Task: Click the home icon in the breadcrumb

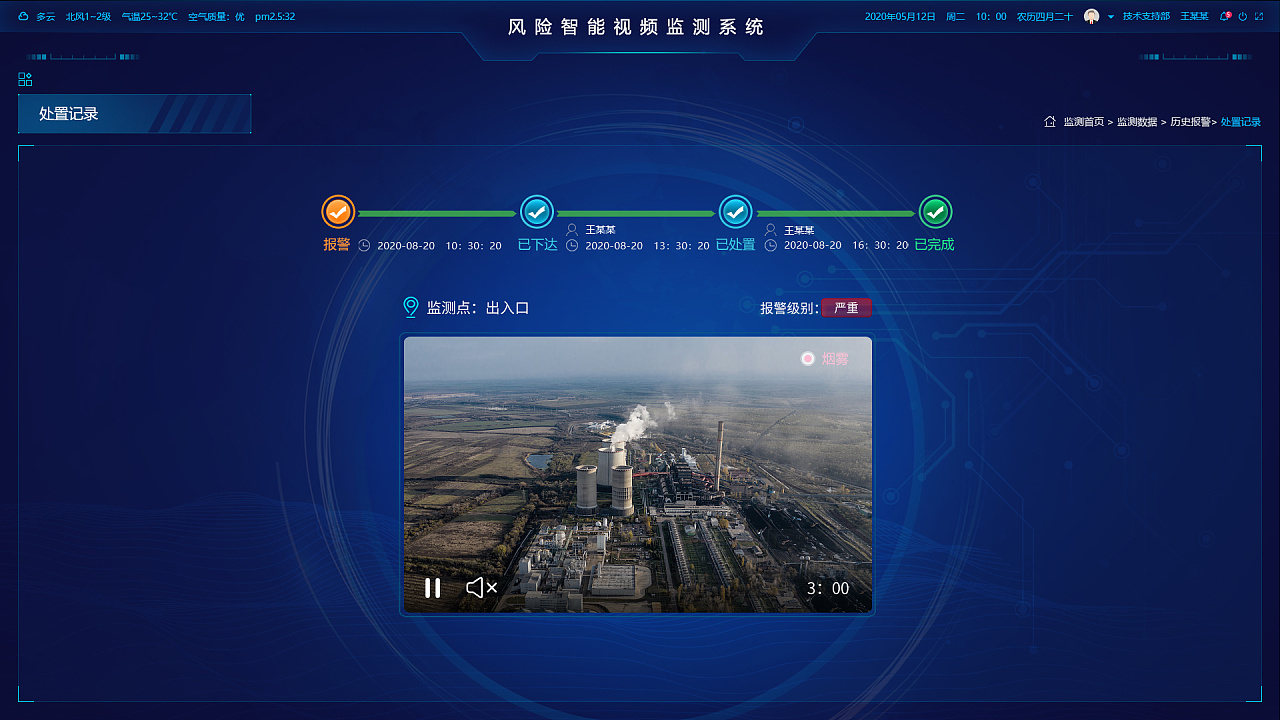Action: point(1050,121)
